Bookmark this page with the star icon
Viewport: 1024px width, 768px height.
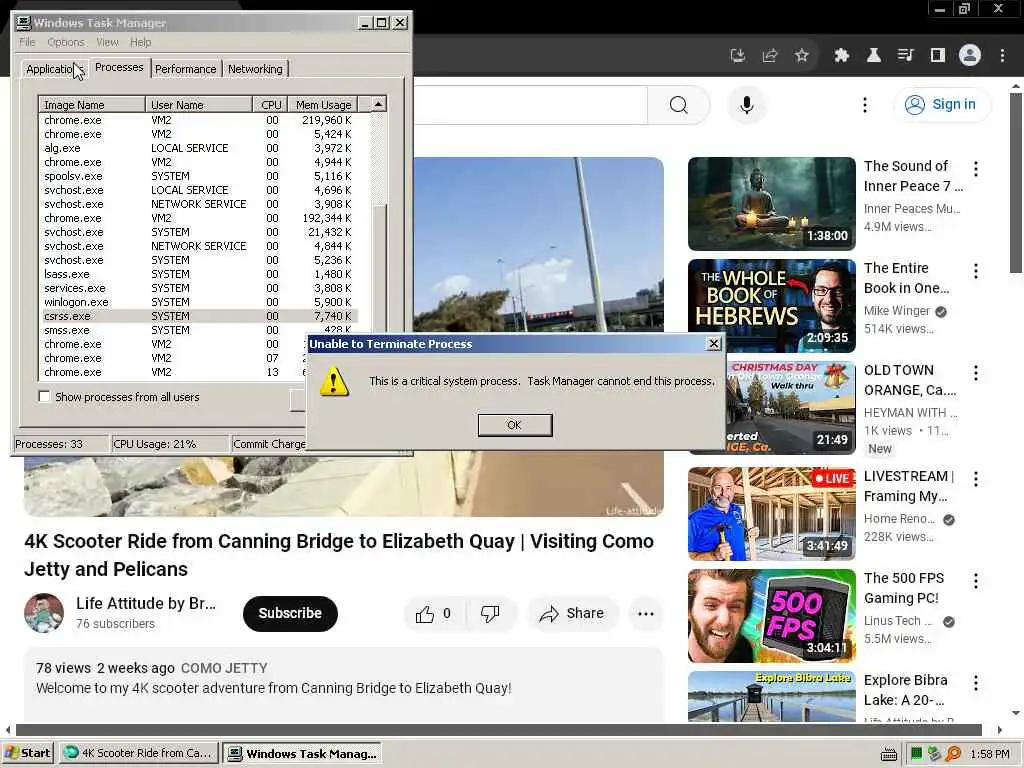click(802, 56)
